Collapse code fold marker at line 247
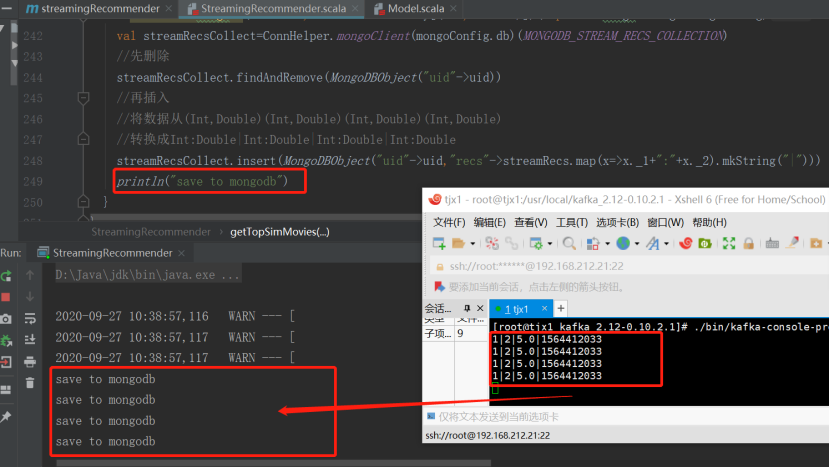 (83, 139)
